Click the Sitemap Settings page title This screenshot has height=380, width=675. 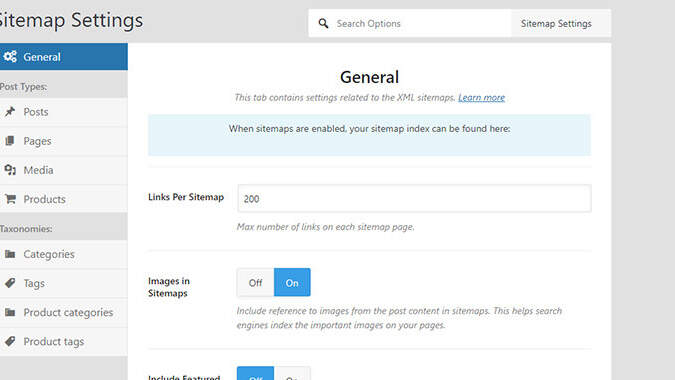point(71,20)
